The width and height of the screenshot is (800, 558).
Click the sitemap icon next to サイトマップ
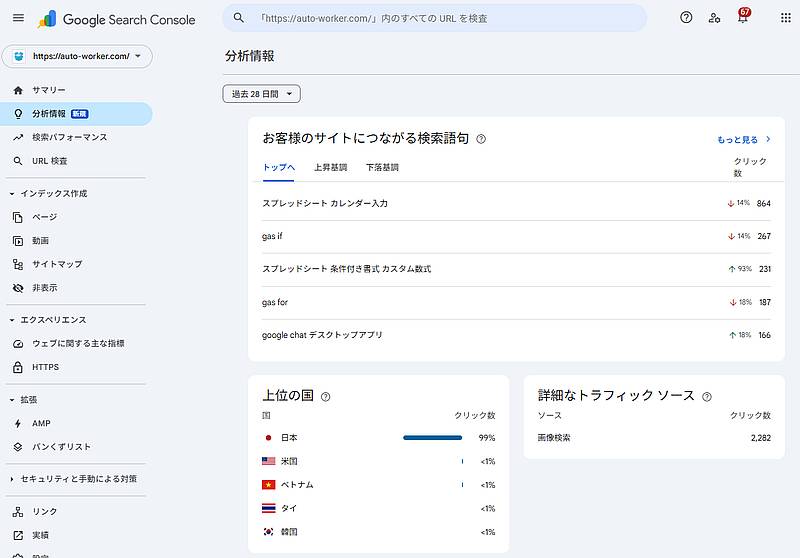[x=18, y=264]
